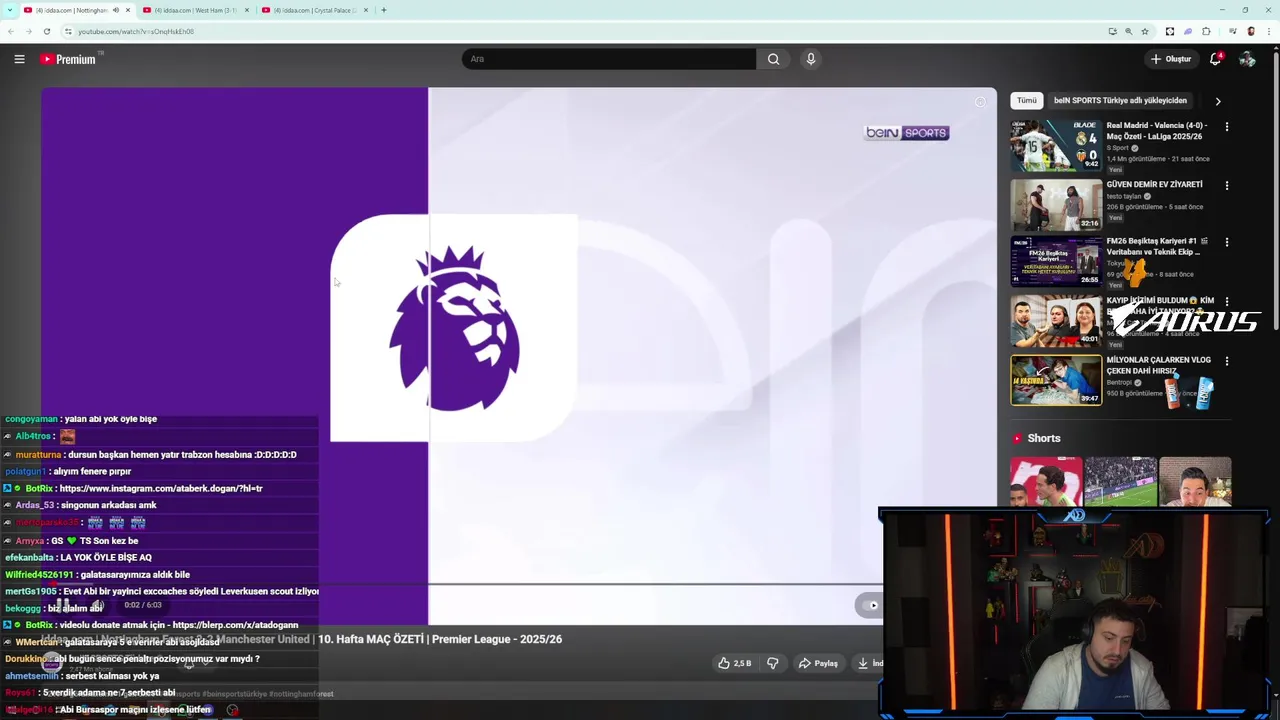Open MİLYONLAR ÇALARKEN VLOG thumbnail

(1056, 380)
